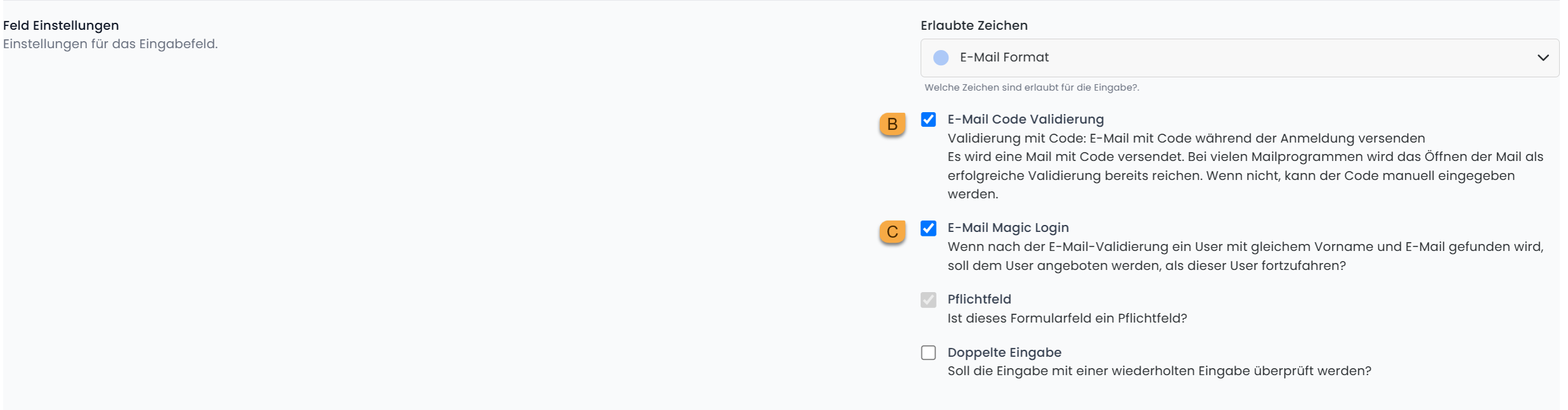Click the Erlaubte Zeichen field label
Viewport: 1568px width, 410px height.
[x=974, y=25]
